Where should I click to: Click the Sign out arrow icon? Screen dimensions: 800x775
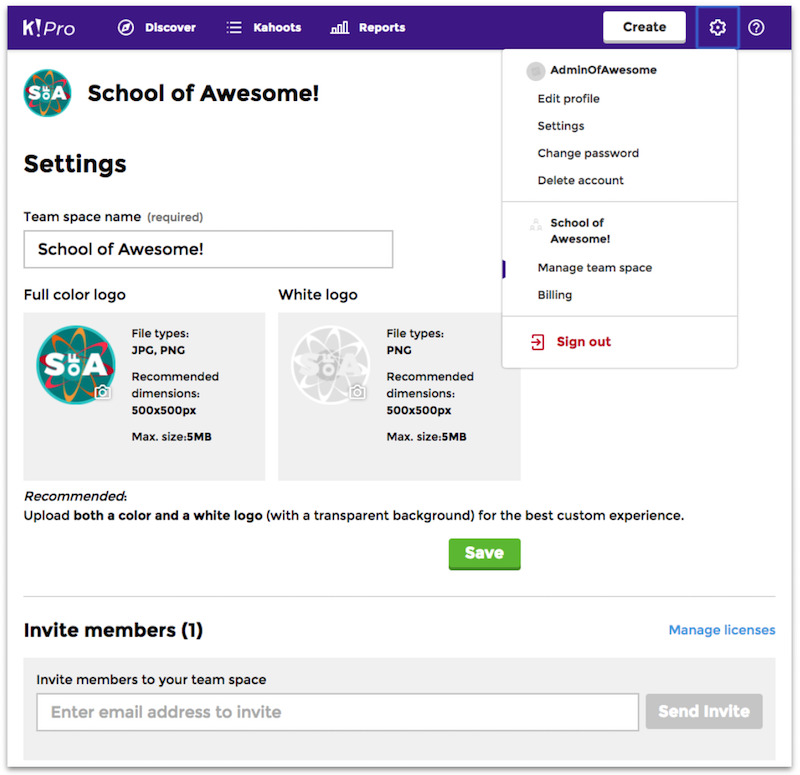[538, 342]
